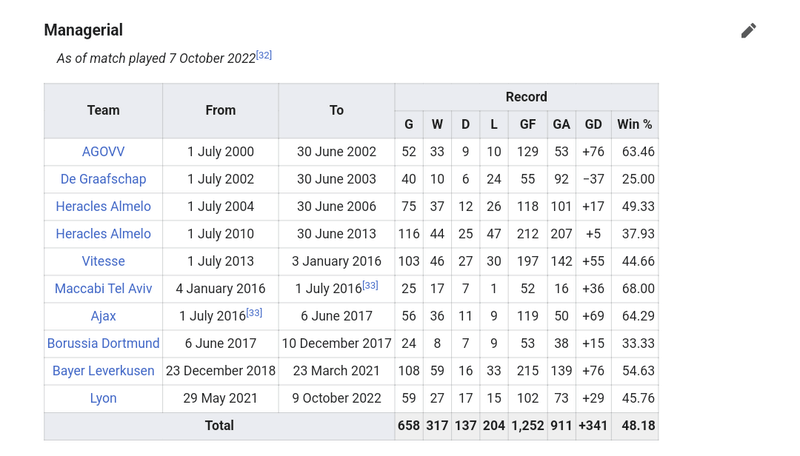Click the GD column header
The image size is (800, 456).
593,124
